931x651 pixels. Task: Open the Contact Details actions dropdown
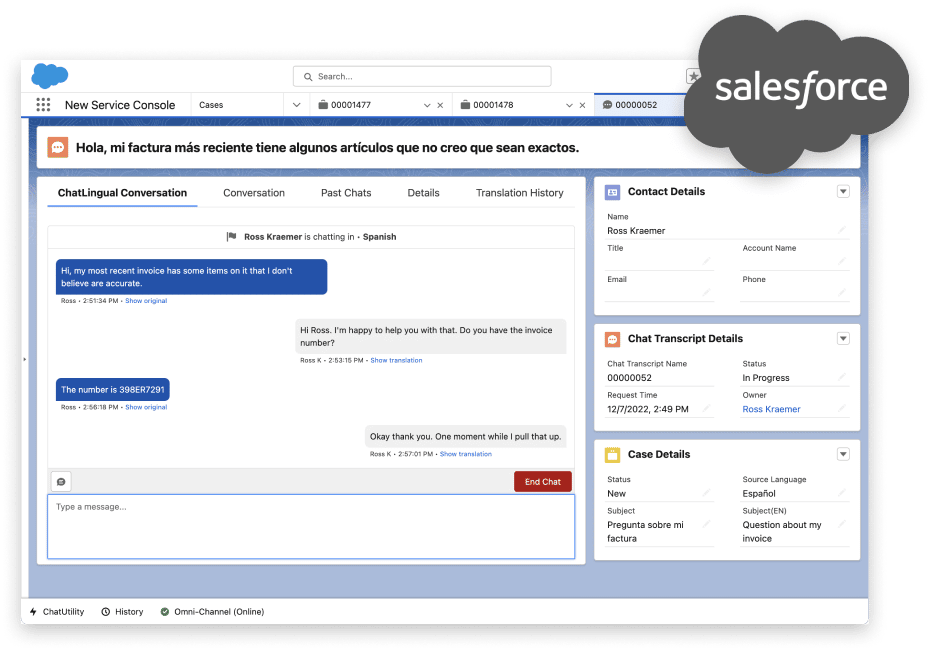point(843,191)
